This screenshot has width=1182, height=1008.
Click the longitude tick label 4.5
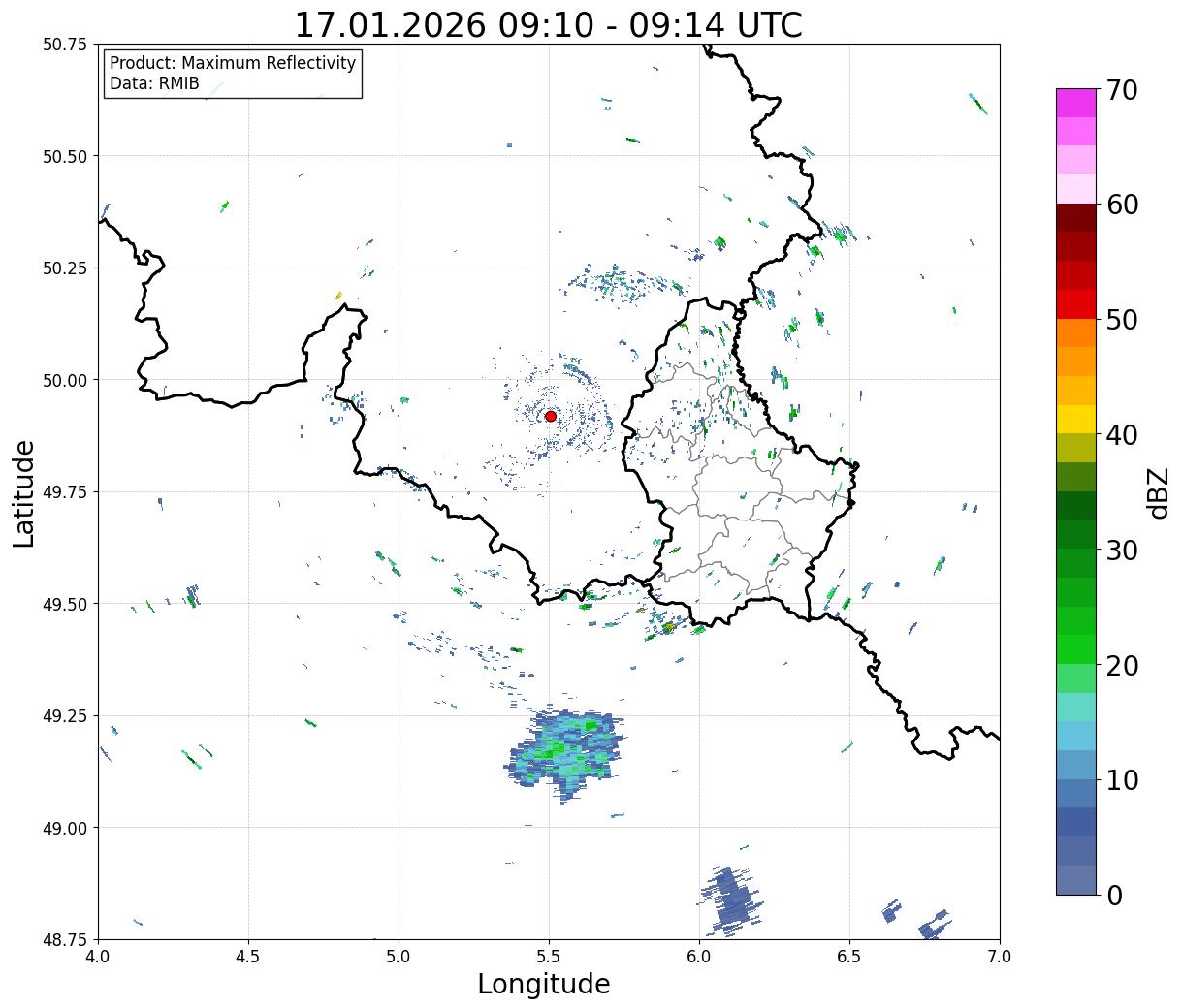click(248, 956)
